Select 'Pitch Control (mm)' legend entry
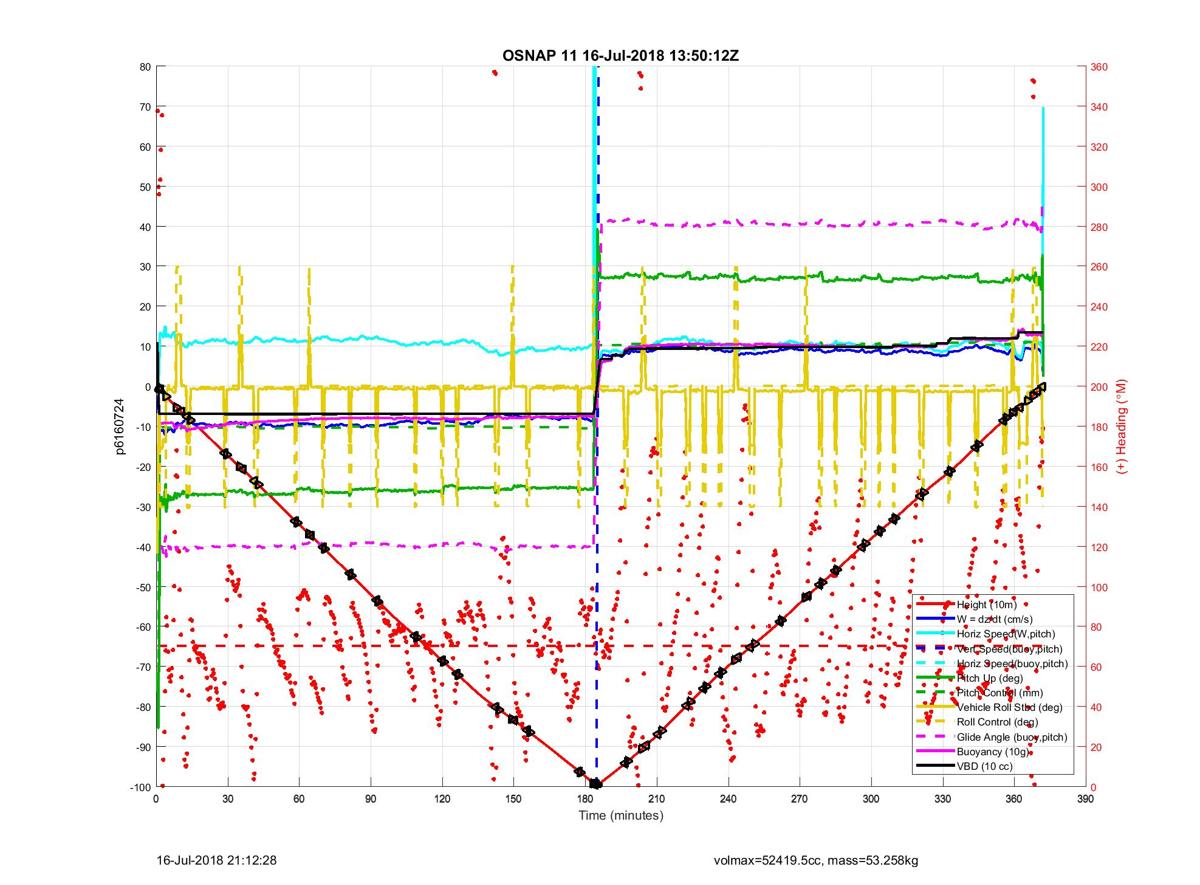 999,693
